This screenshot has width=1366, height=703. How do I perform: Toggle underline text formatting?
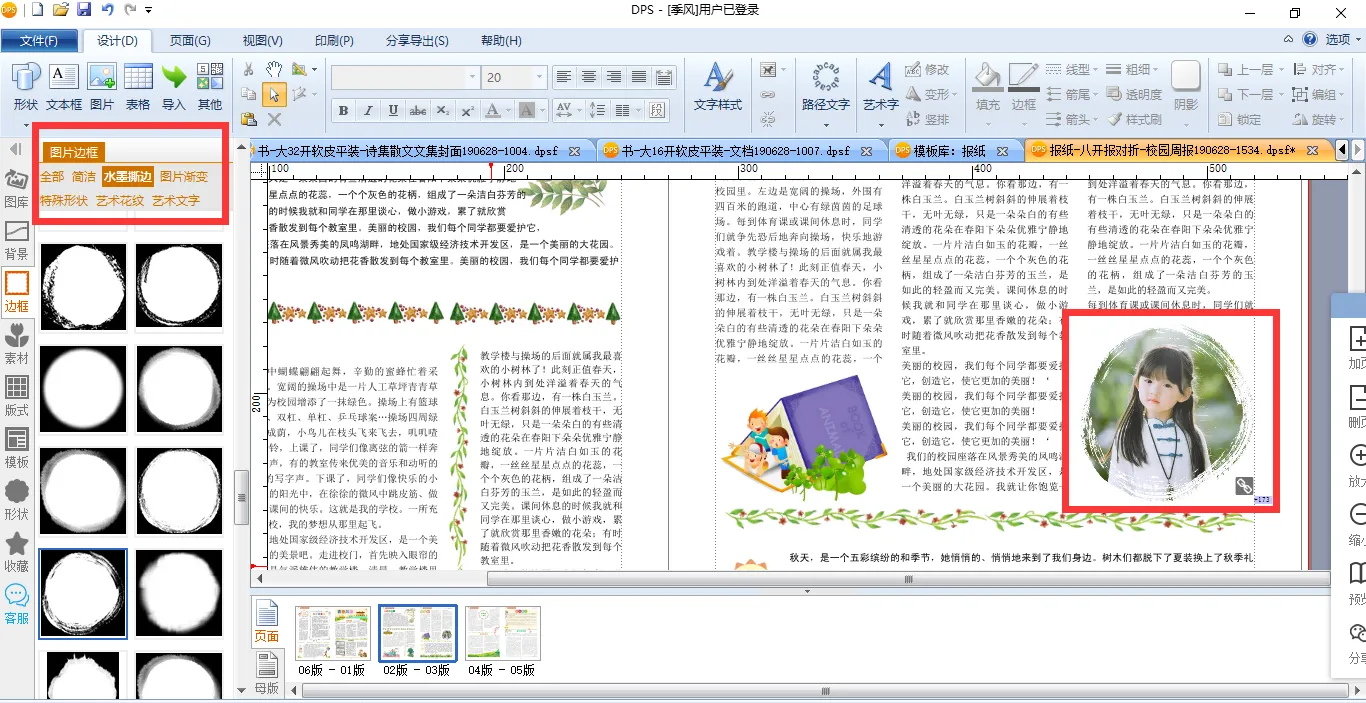393,111
